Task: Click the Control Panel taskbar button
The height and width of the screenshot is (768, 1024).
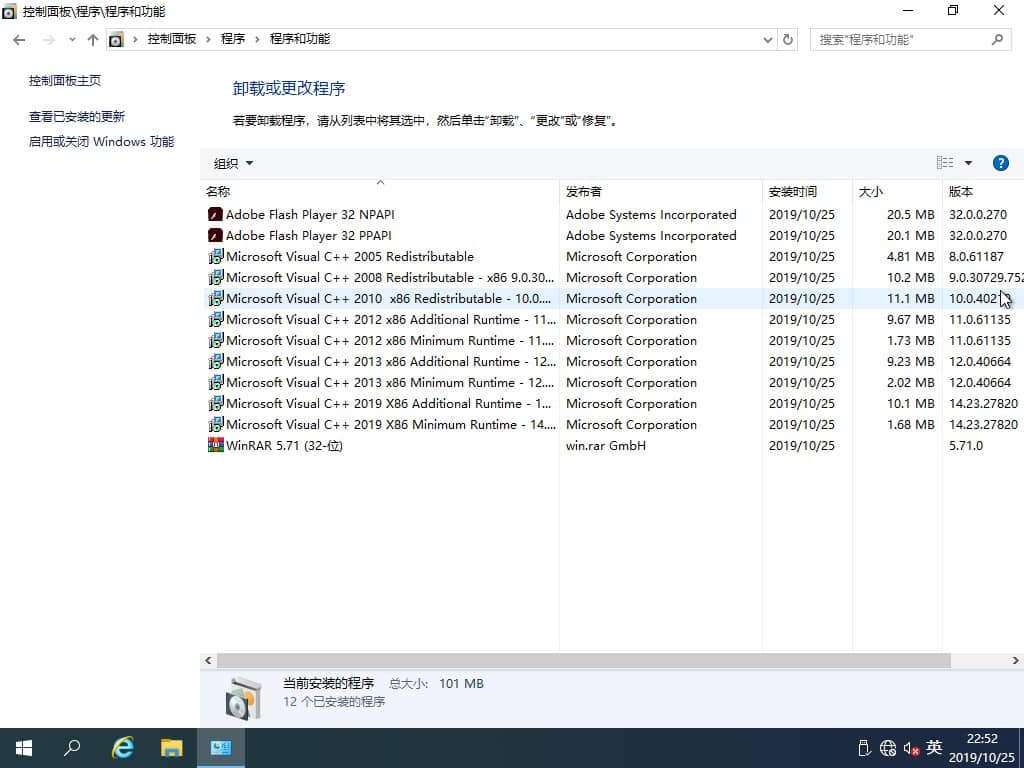Action: pos(221,748)
